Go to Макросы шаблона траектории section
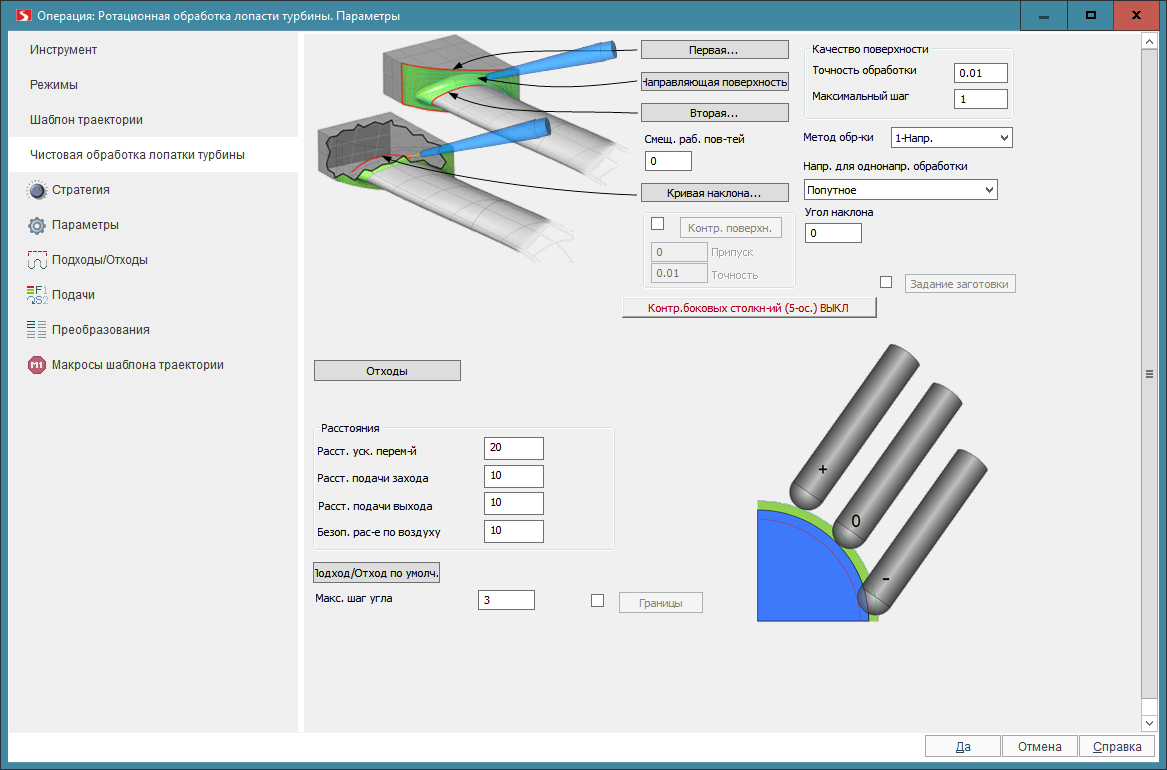 pyautogui.click(x=138, y=365)
